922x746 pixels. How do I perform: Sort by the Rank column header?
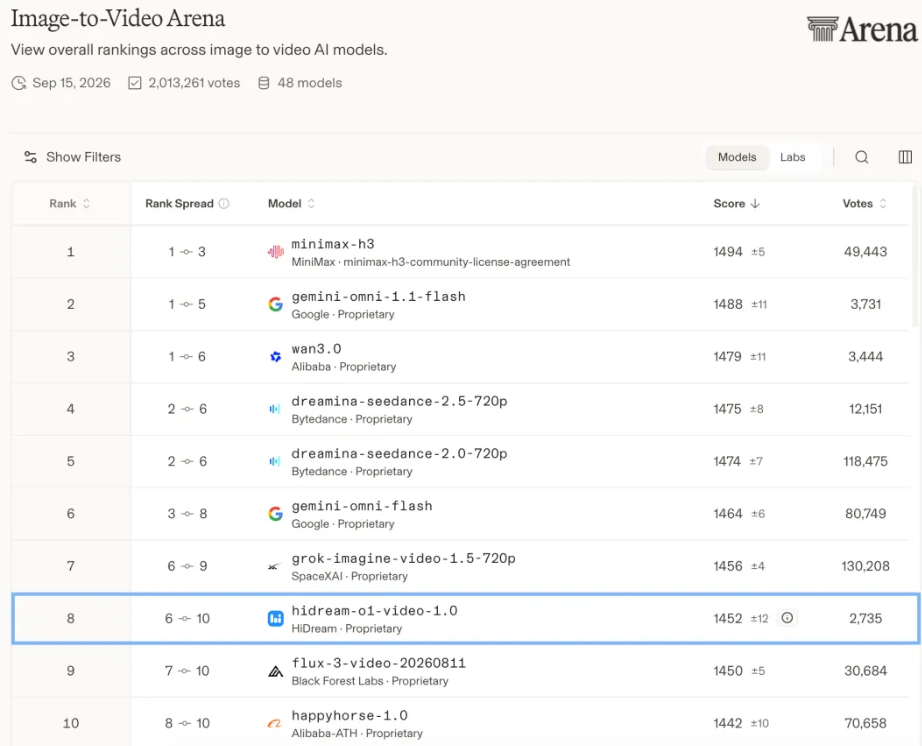(x=69, y=203)
